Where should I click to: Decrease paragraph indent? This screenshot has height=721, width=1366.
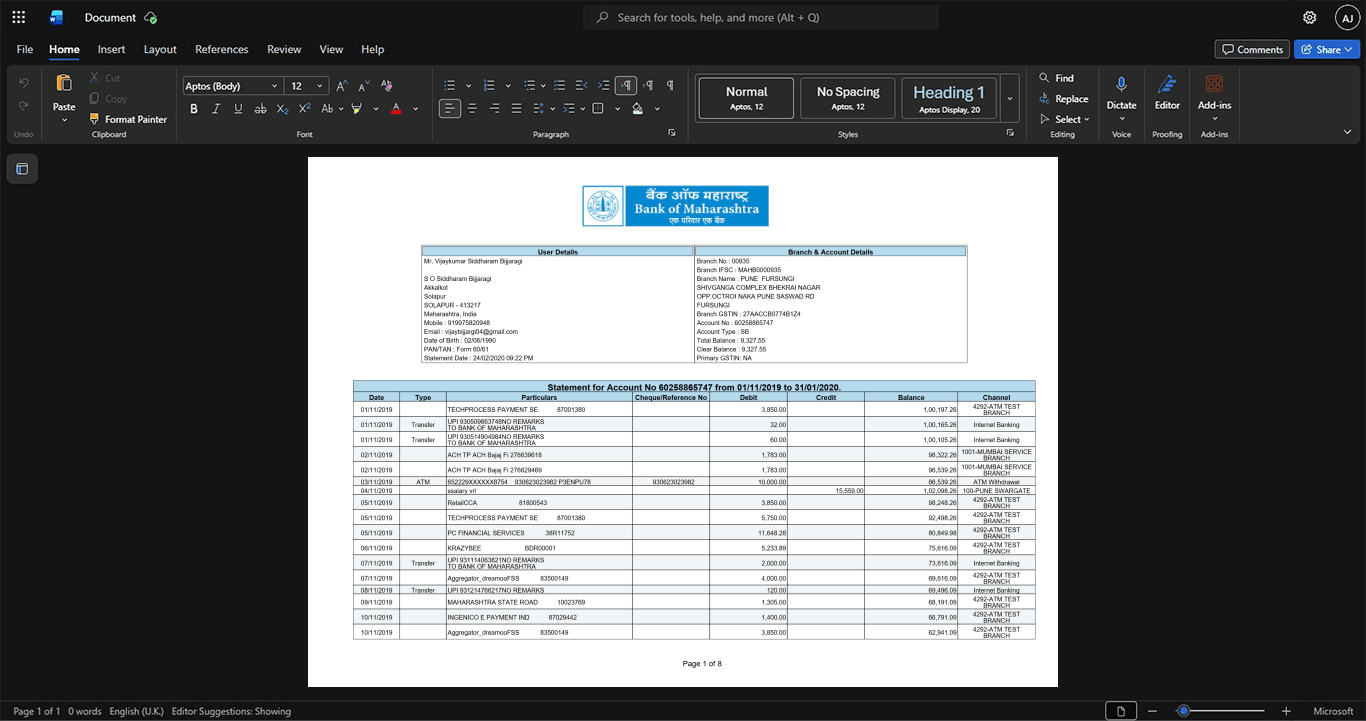point(581,86)
